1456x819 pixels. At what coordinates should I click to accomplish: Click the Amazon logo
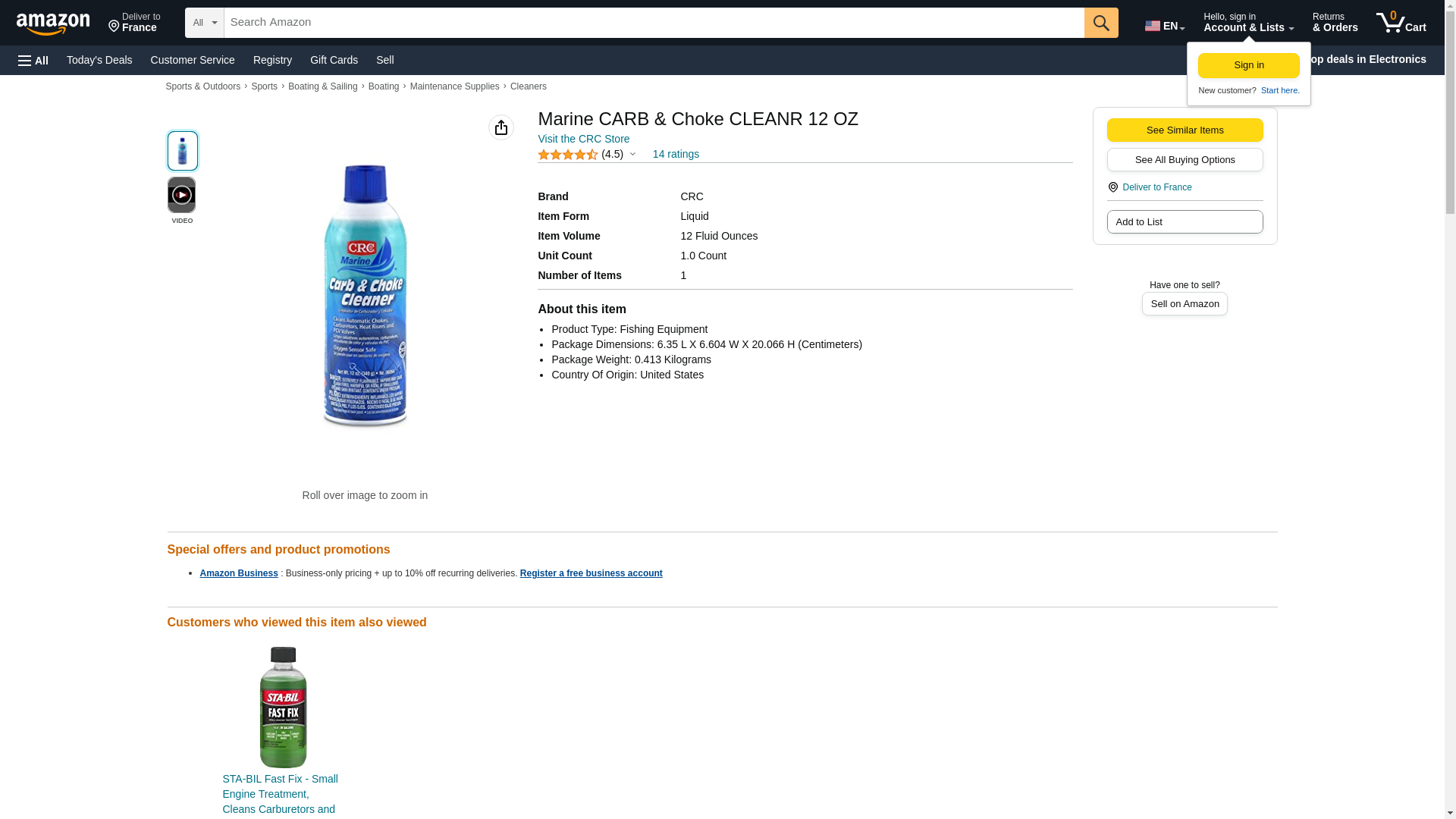53,24
